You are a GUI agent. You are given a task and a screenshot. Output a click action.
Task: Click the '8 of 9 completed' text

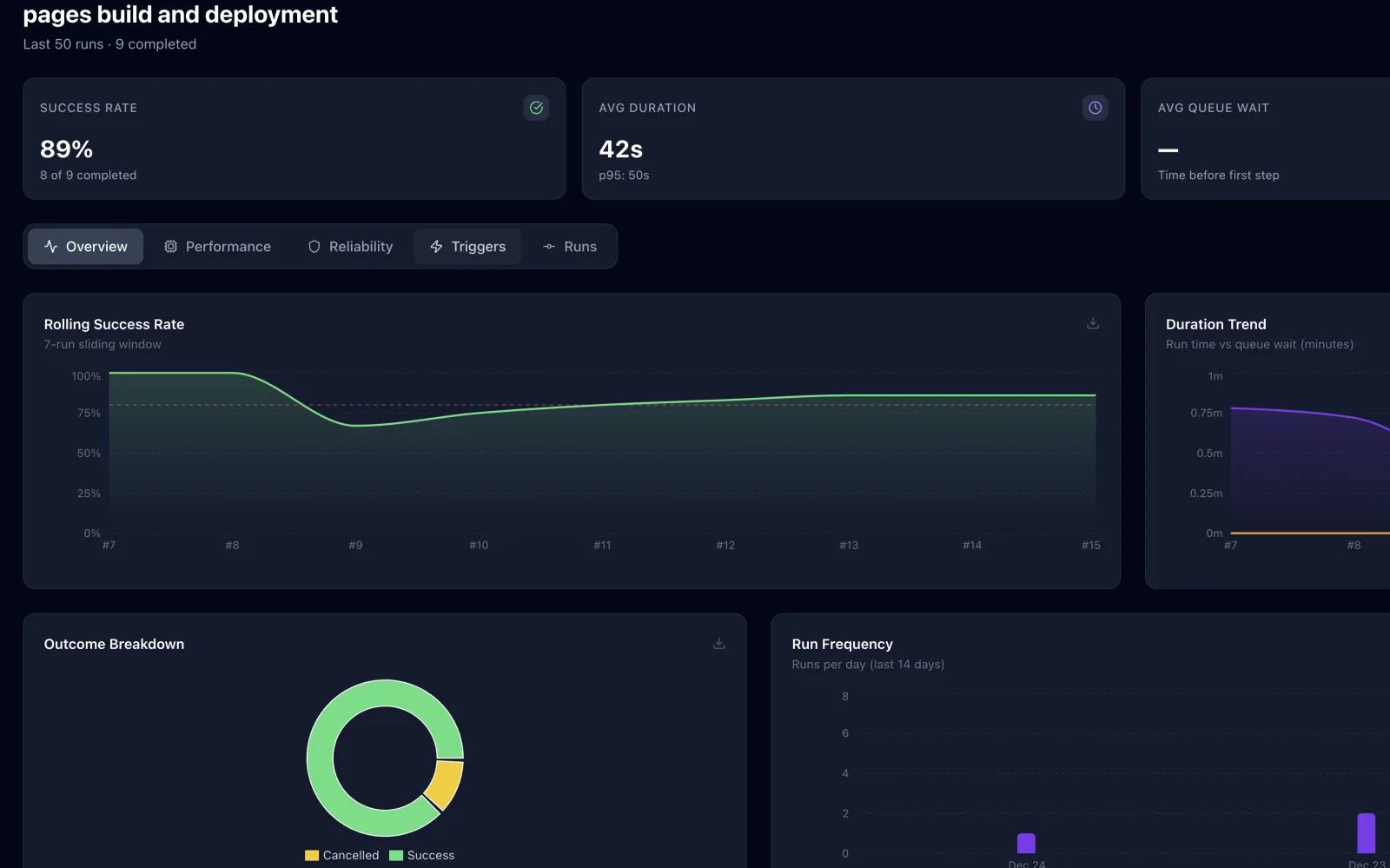[88, 176]
